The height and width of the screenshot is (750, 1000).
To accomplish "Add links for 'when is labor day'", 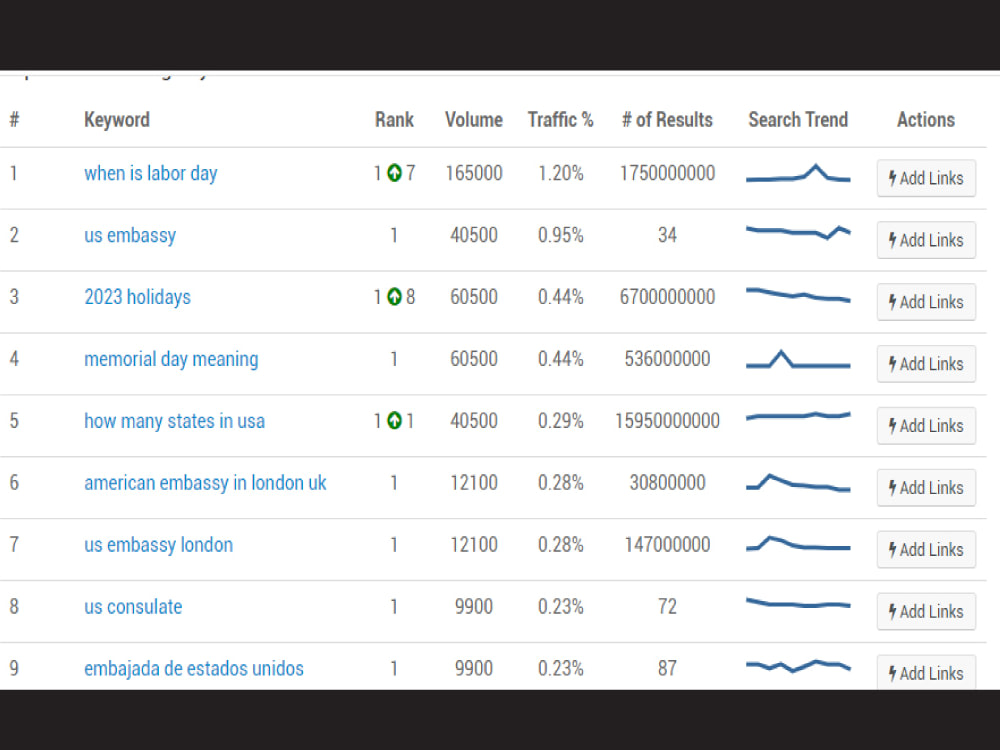I will tap(926, 178).
